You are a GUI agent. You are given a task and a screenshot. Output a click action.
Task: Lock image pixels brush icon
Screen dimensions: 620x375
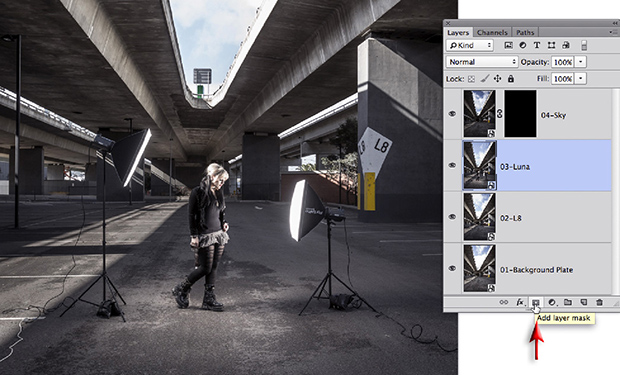pyautogui.click(x=485, y=79)
